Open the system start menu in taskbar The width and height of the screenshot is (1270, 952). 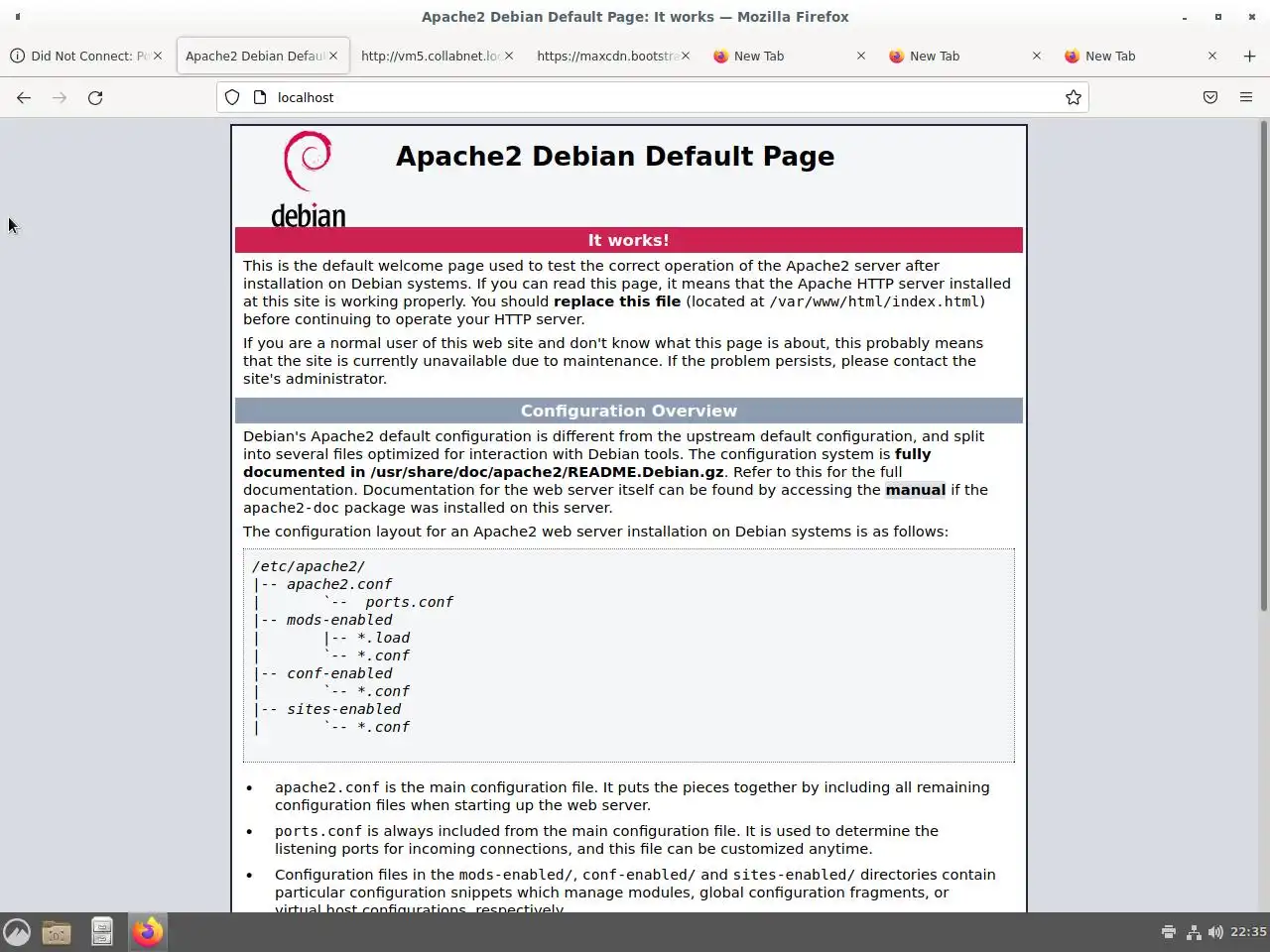click(x=17, y=932)
